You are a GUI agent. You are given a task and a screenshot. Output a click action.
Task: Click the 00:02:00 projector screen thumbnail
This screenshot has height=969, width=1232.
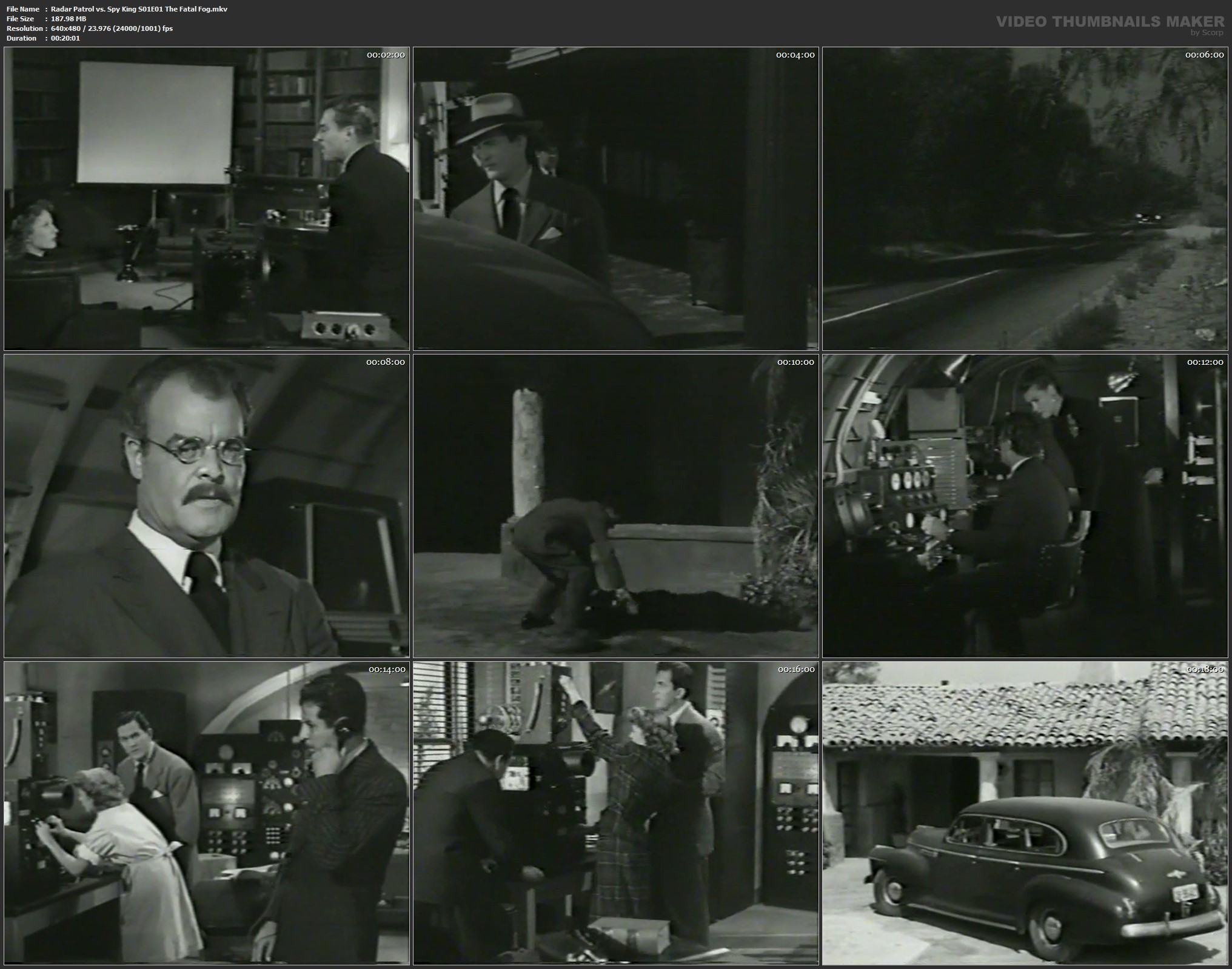pos(206,199)
